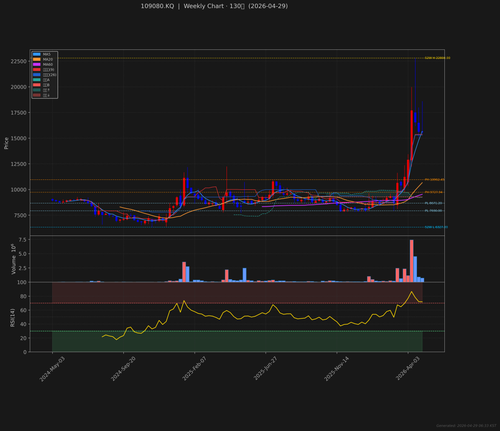Screen dimensions: 500x431
Task: Click the RSI axis tick 40
Action: click(23, 324)
